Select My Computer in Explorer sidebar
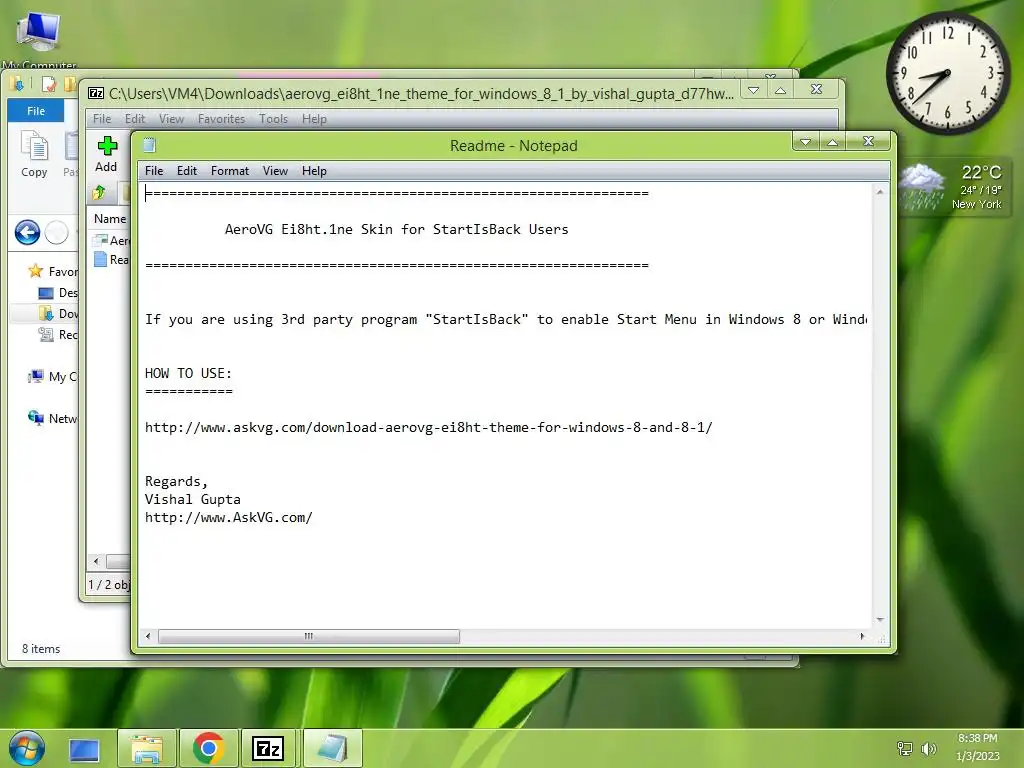The image size is (1024, 768). [52, 377]
